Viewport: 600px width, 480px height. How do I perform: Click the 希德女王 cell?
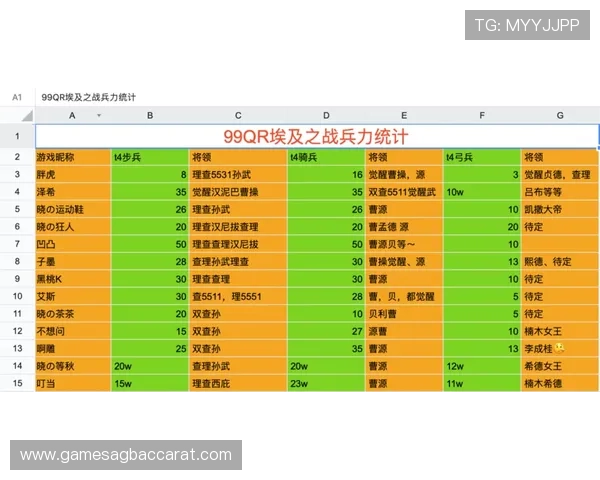pos(560,366)
